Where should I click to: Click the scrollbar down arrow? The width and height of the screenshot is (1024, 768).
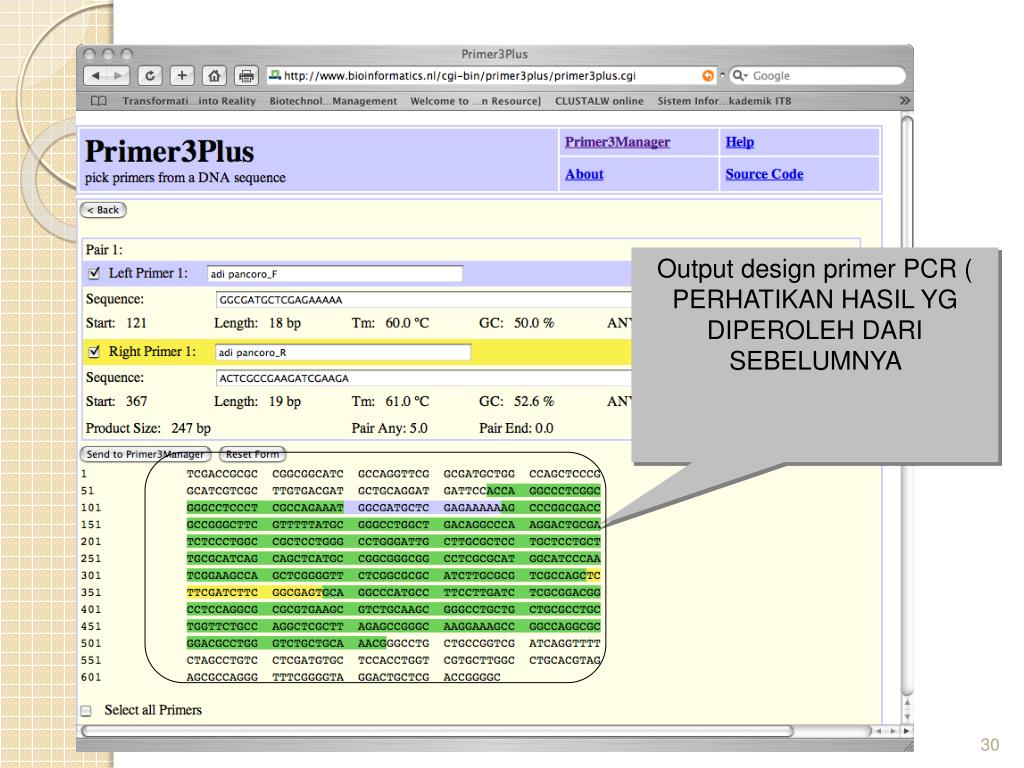pos(907,716)
